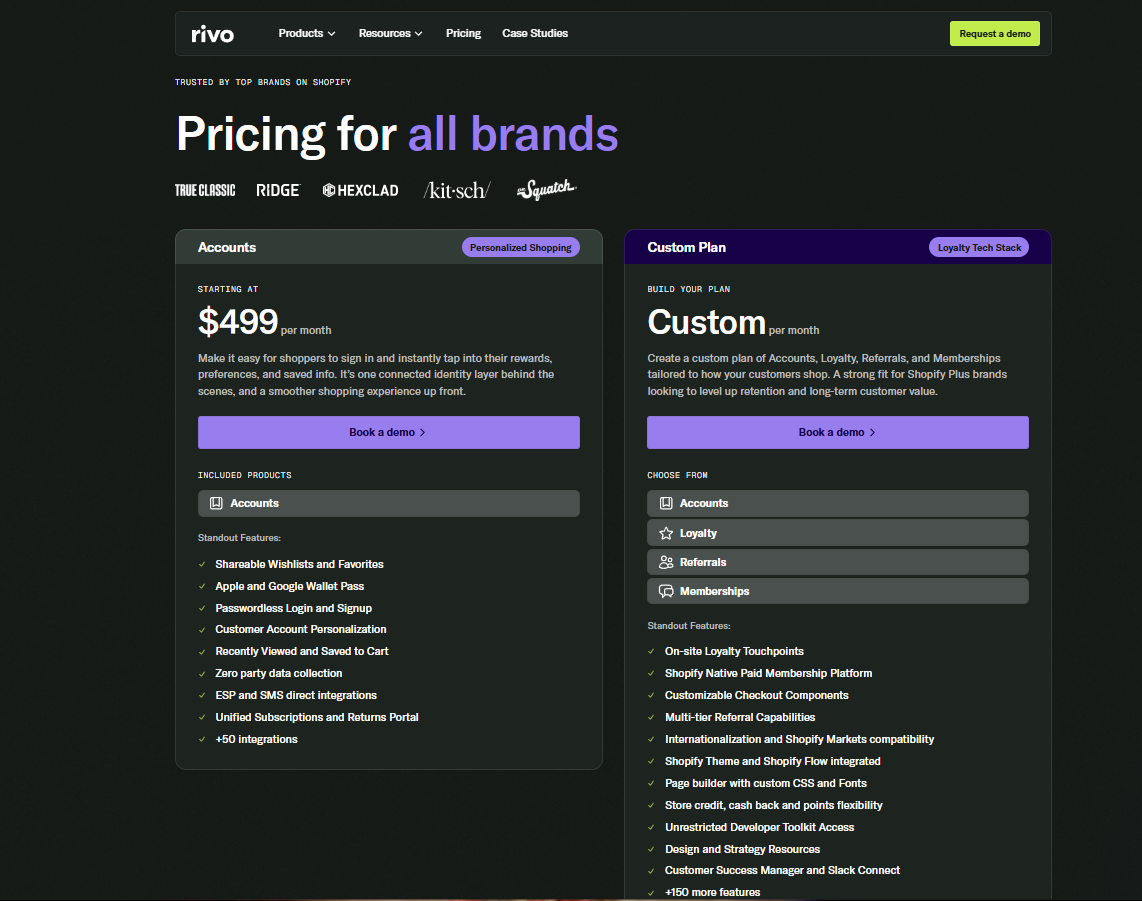Click the Loyalty Tech Stack pill badge
This screenshot has width=1142, height=901.
click(978, 247)
